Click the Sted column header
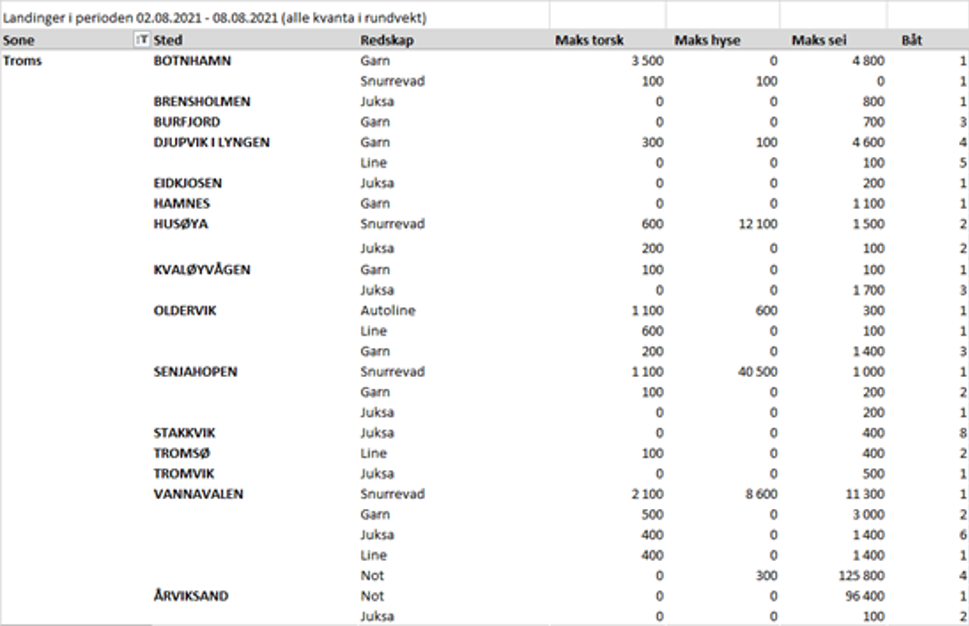The image size is (969, 626). (169, 41)
